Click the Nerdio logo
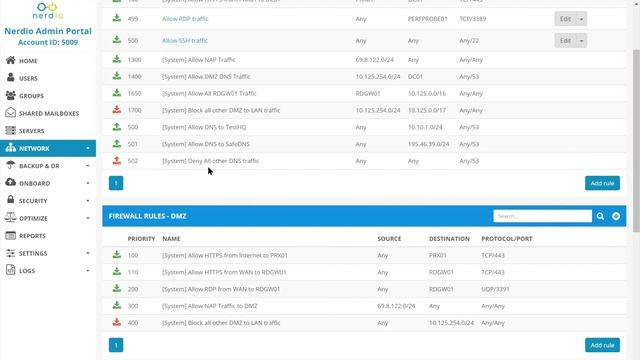Viewport: 640px width, 360px height. [48, 11]
